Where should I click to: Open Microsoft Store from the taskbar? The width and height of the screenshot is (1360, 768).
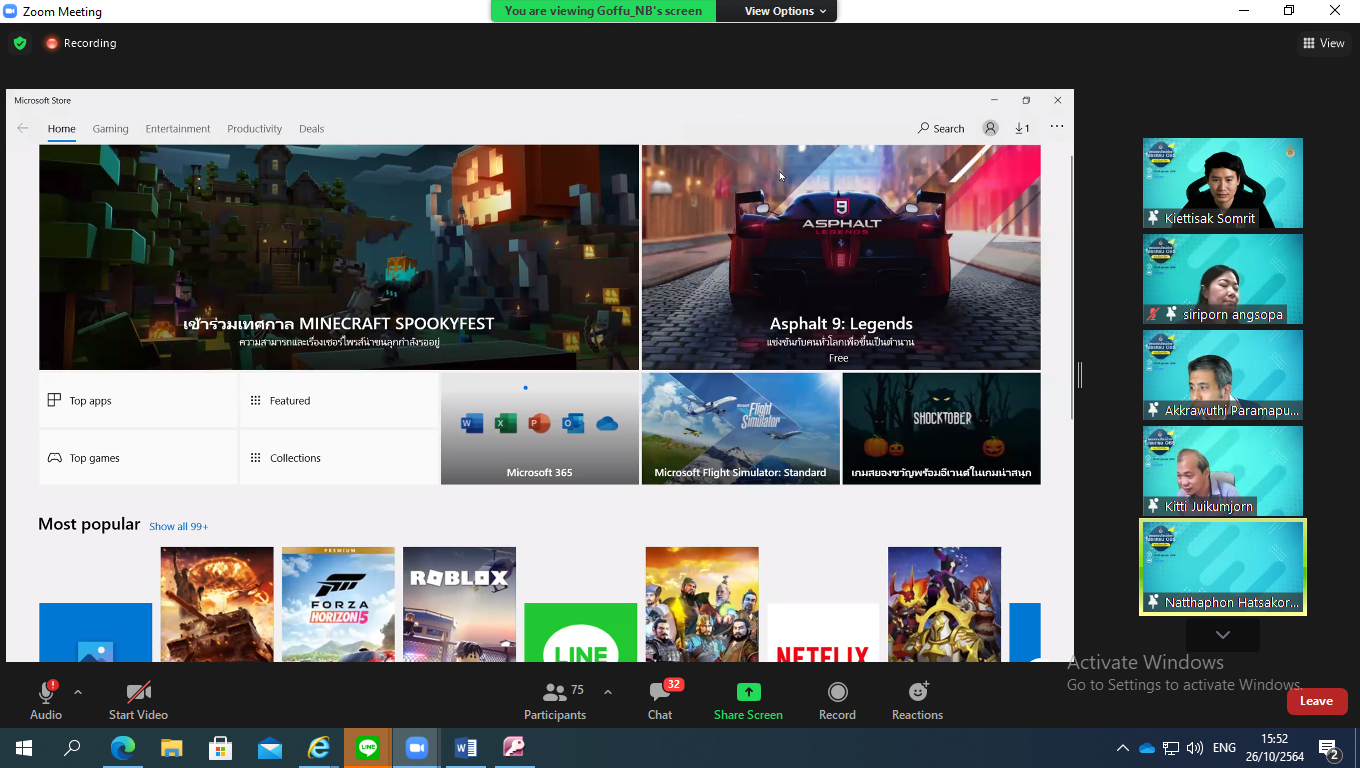pyautogui.click(x=221, y=747)
